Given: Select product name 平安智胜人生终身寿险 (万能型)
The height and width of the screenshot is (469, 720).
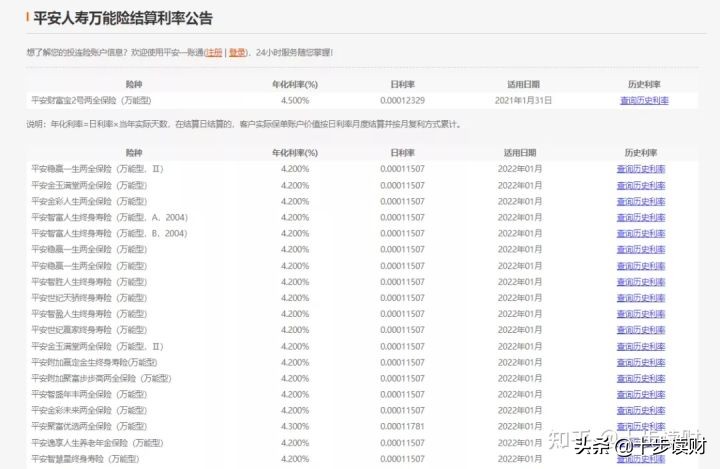Looking at the screenshot, I should pyautogui.click(x=89, y=282).
